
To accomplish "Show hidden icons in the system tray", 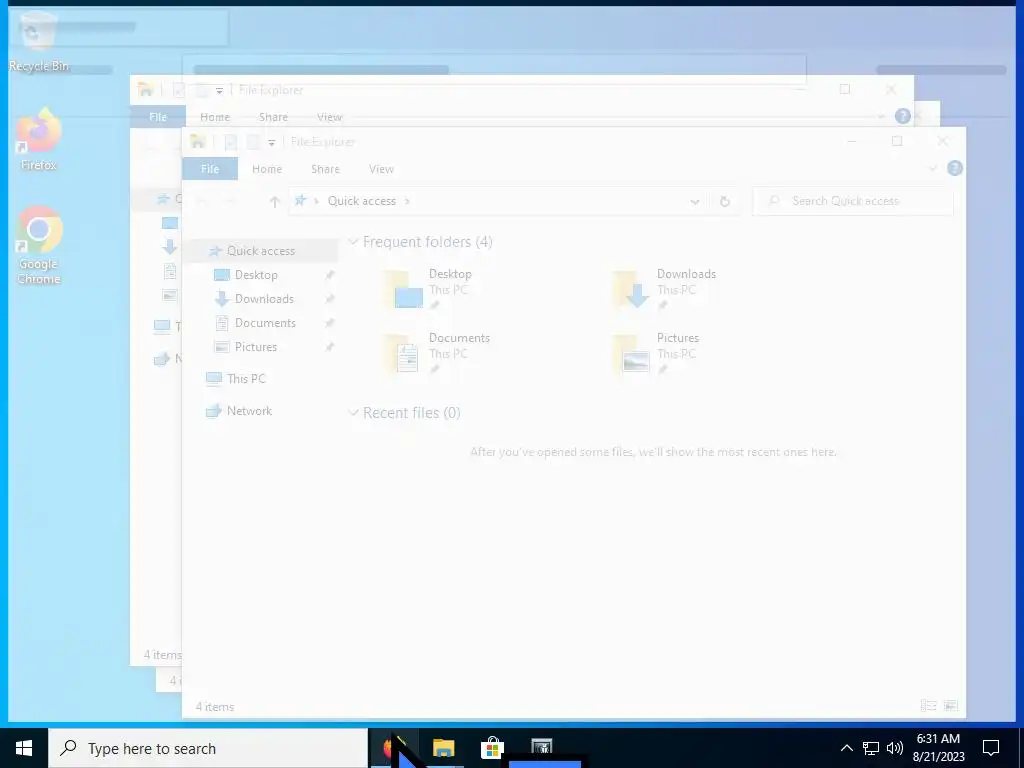I will pos(846,748).
